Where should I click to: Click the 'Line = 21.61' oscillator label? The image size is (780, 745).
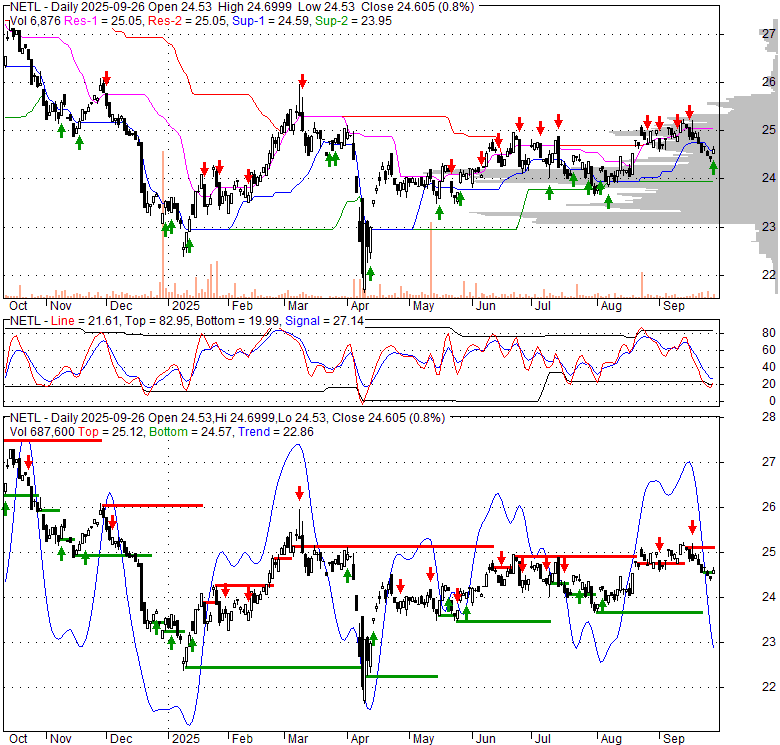coord(85,321)
